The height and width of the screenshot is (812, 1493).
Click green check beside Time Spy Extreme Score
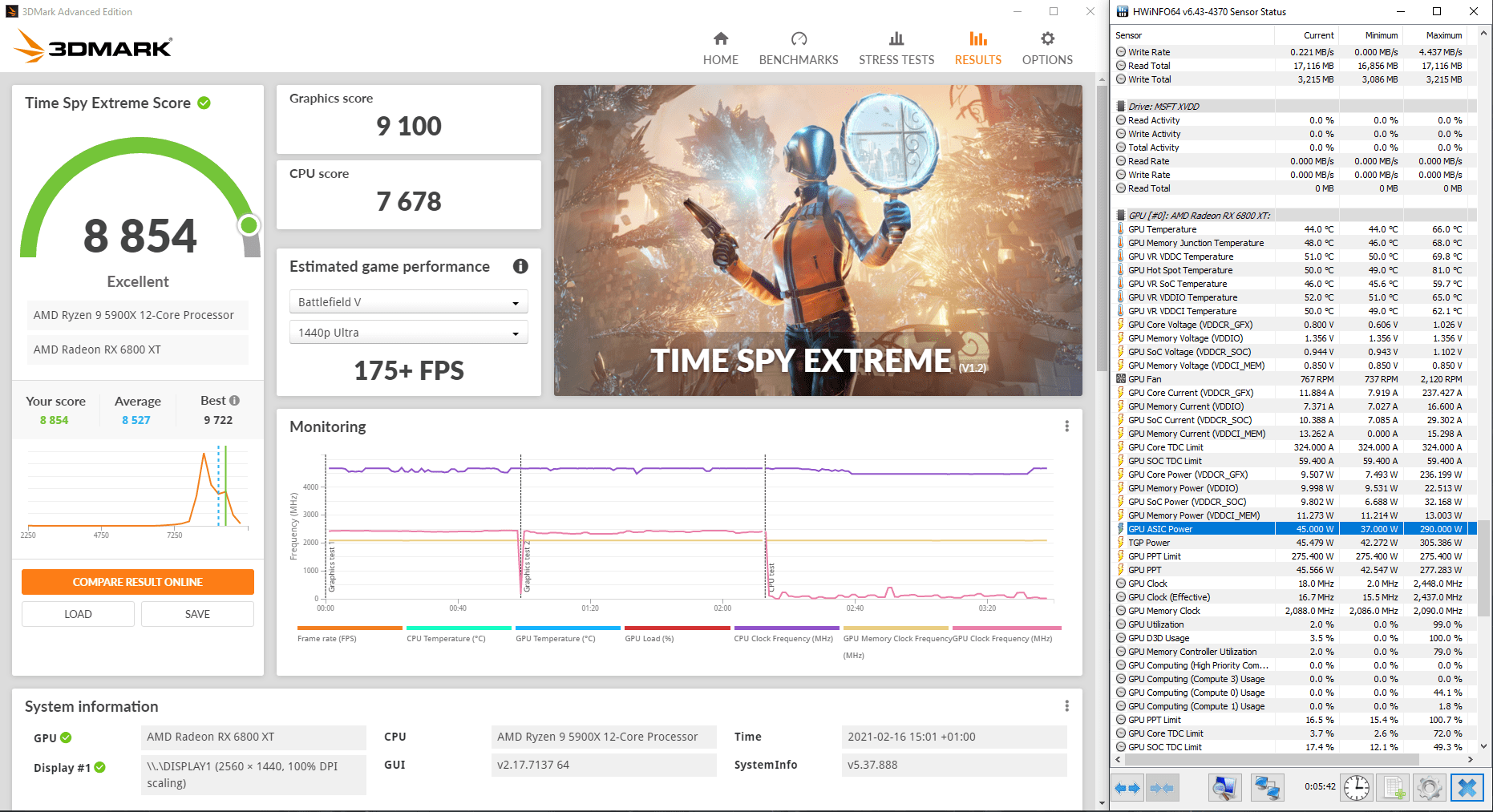(x=204, y=103)
